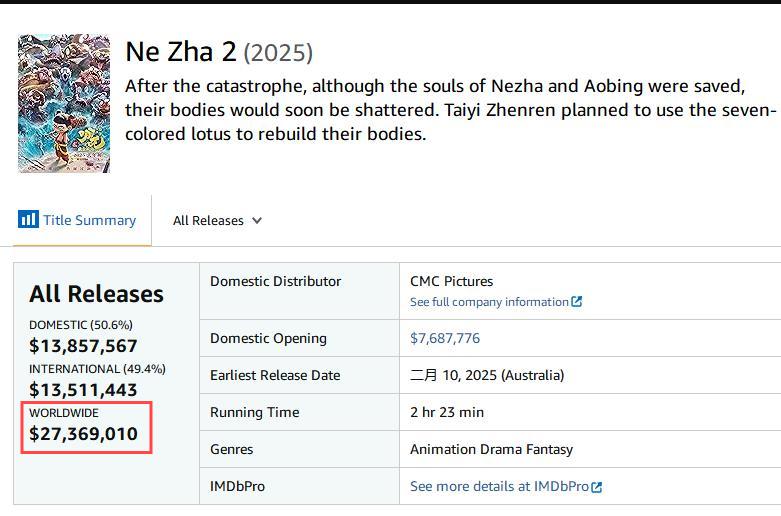Click the Animation Drama Fantasy genres text
Viewport: 781px width, 516px height.
pyautogui.click(x=491, y=449)
